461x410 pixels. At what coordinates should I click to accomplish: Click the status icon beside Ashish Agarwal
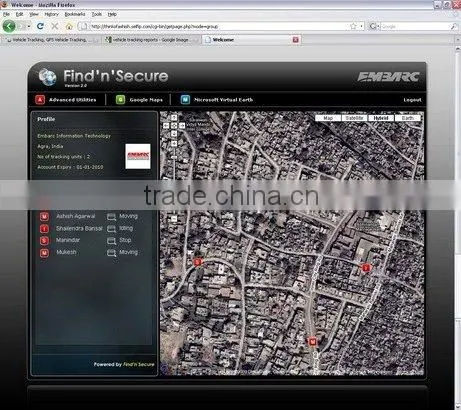44,217
